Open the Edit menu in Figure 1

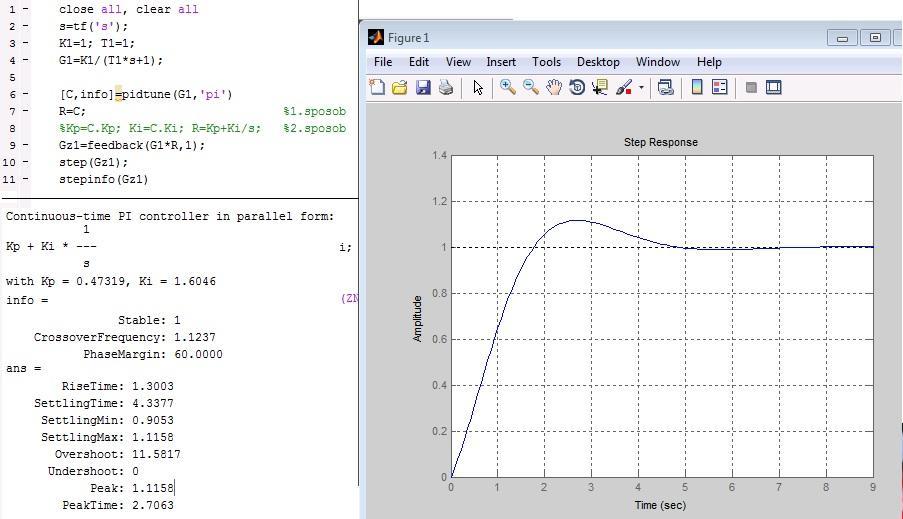(419, 62)
